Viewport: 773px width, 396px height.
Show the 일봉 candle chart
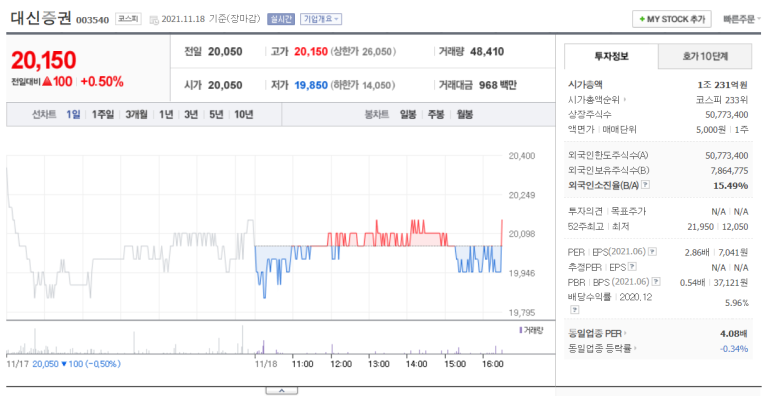click(408, 114)
